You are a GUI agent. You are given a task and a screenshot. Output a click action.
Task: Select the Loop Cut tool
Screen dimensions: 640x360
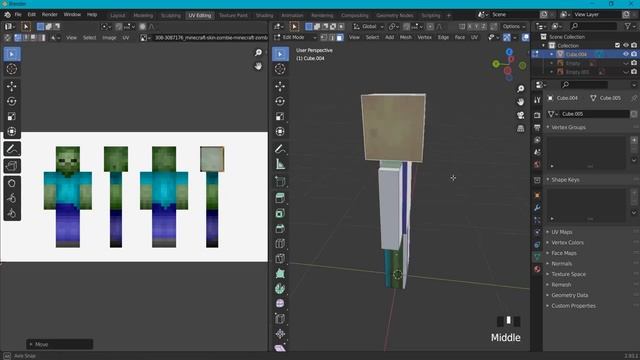pyautogui.click(x=280, y=244)
